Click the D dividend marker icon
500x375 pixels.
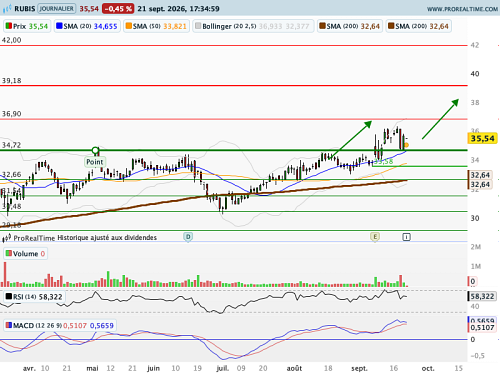click(x=188, y=237)
